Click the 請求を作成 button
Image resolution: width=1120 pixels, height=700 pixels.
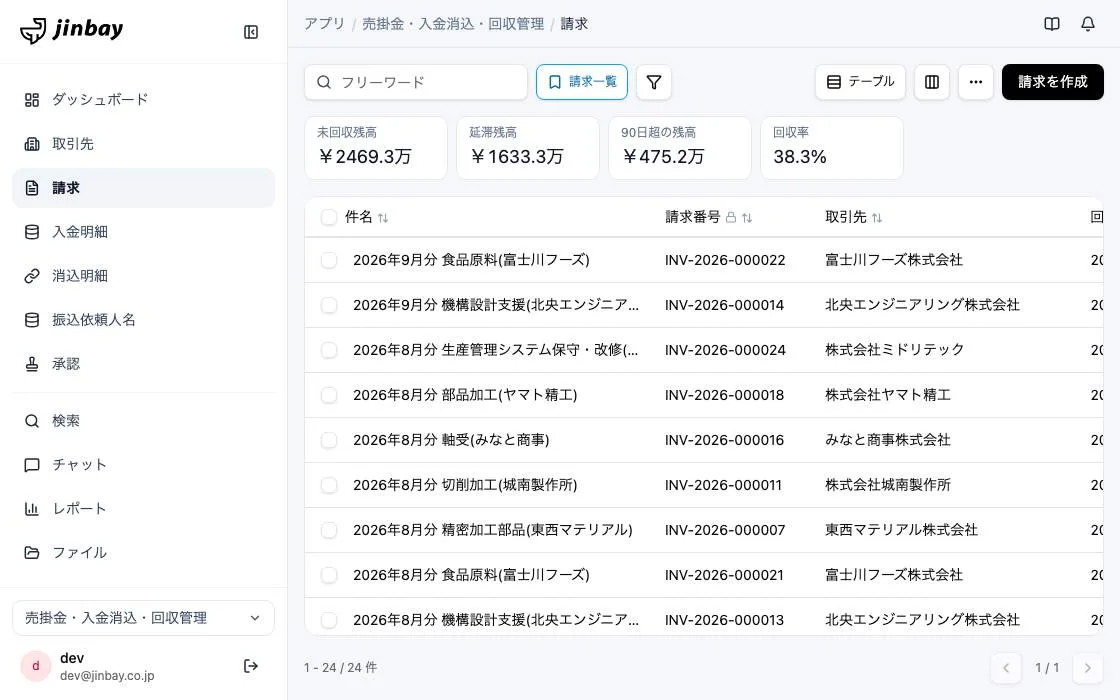(x=1052, y=82)
